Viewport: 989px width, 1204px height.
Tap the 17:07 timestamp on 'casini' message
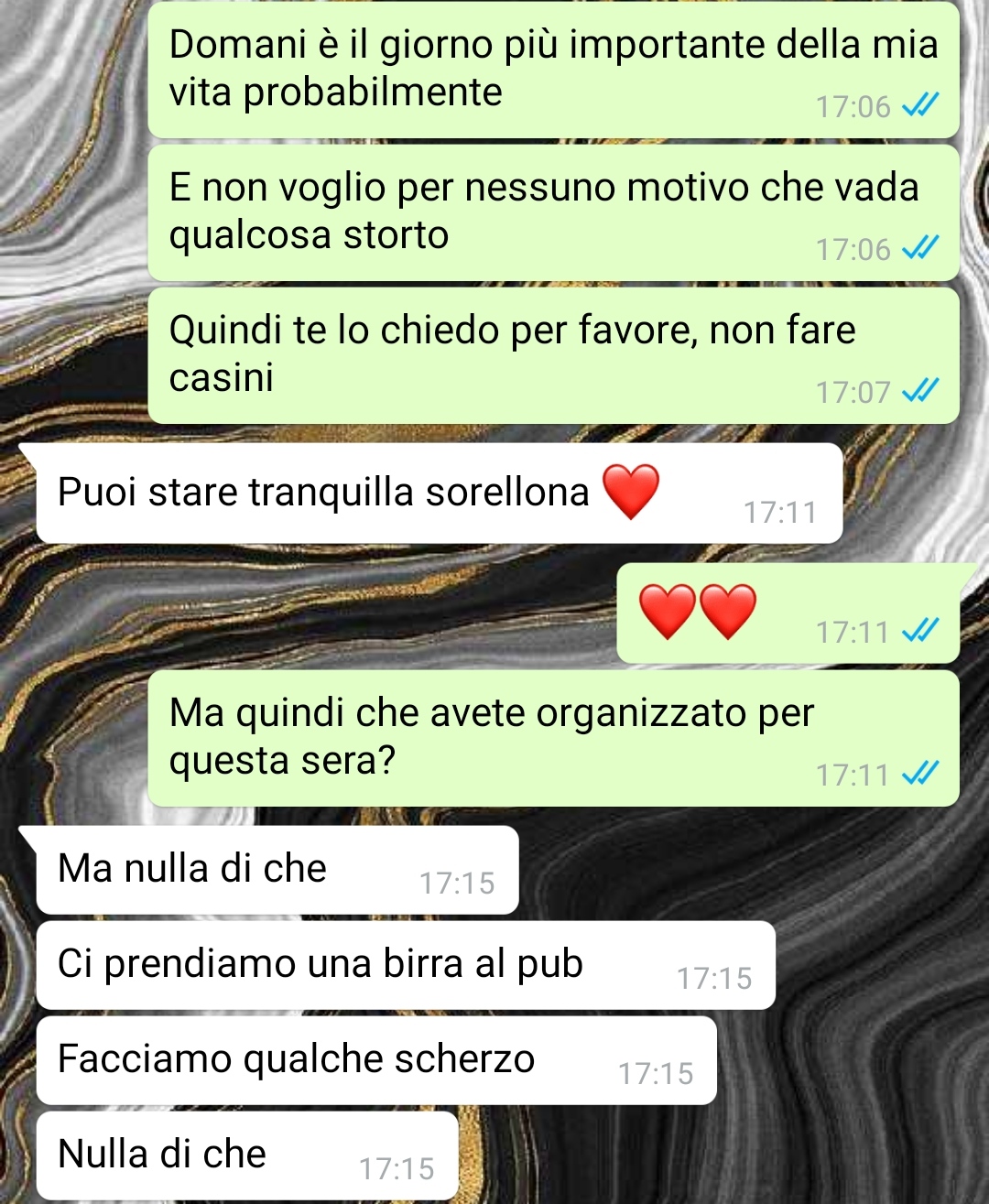[853, 393]
